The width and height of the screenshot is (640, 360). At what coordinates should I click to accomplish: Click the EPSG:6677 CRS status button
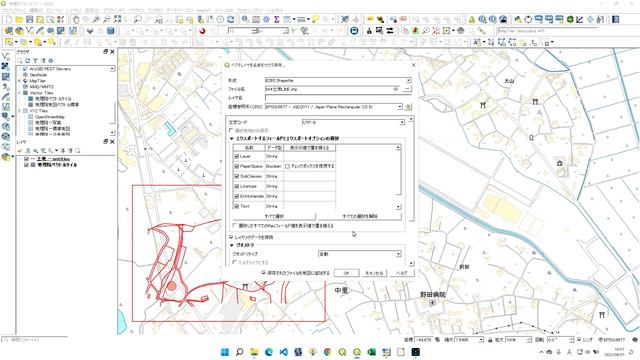coord(612,340)
